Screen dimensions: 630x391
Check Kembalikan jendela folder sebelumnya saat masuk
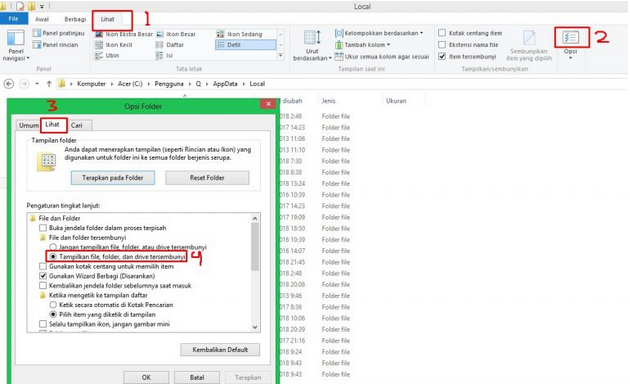[43, 286]
